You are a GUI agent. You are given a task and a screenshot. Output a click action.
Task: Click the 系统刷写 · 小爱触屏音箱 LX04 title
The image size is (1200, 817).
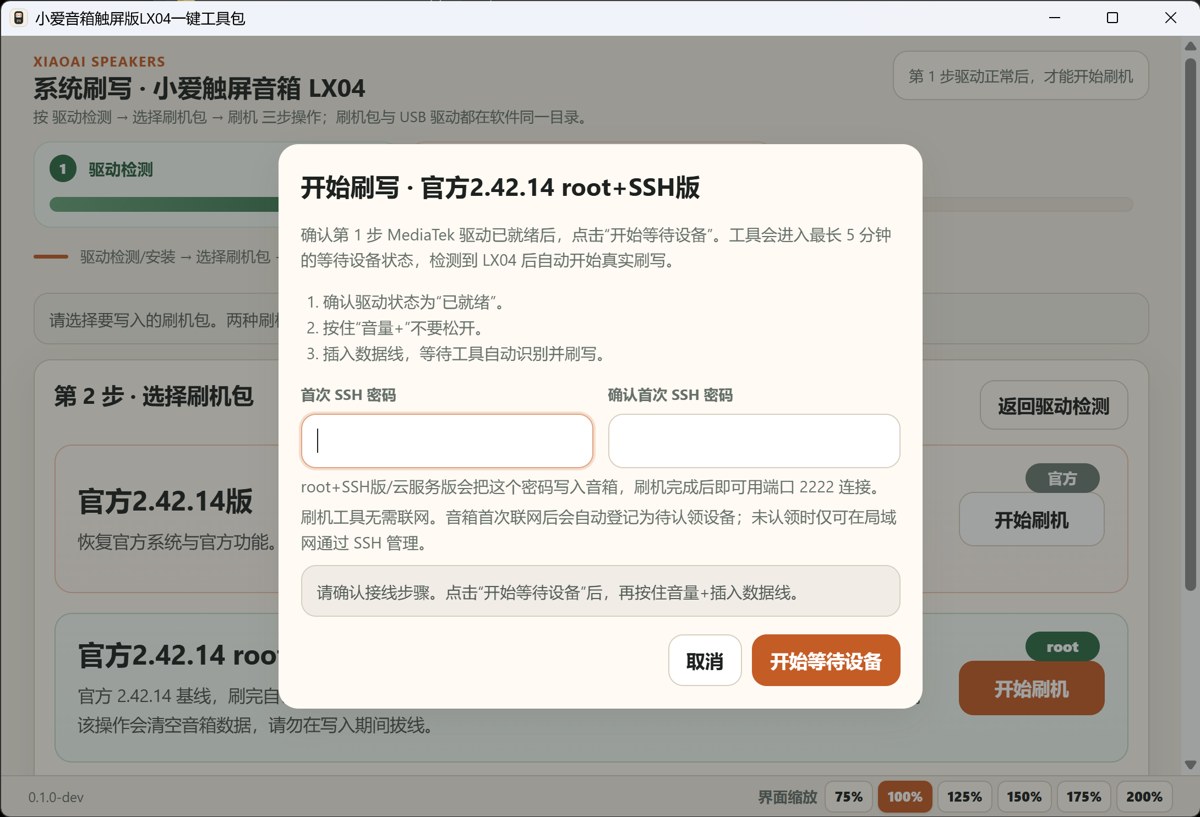pyautogui.click(x=199, y=88)
